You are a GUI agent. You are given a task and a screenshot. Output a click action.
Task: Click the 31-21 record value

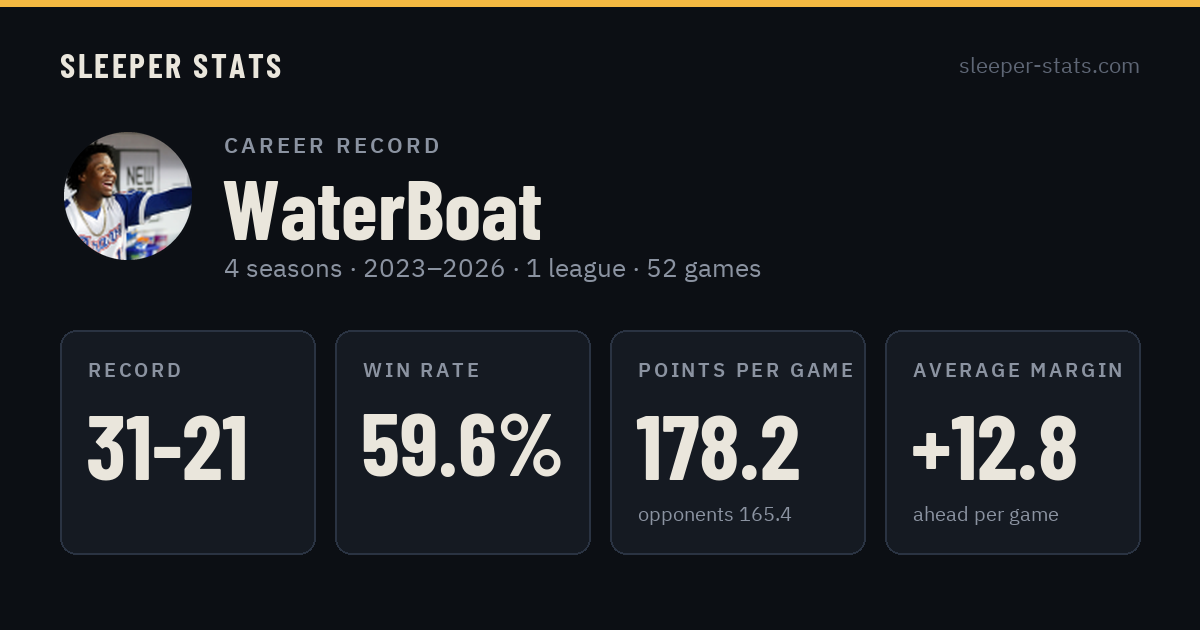pos(168,448)
